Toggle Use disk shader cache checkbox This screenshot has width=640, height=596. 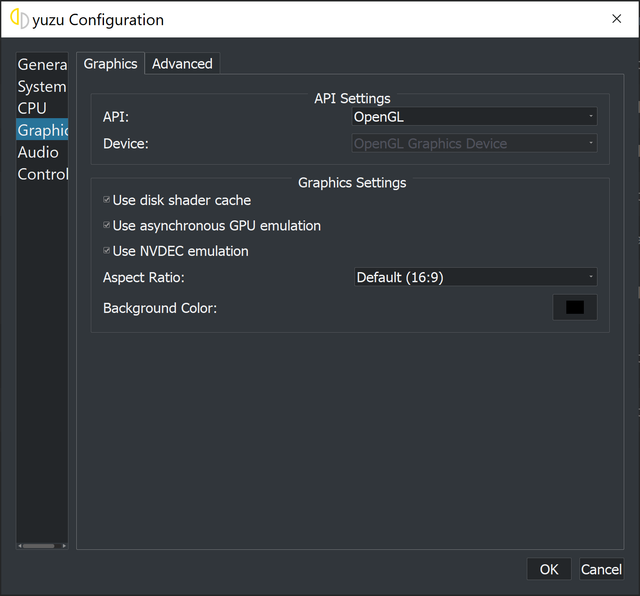107,200
